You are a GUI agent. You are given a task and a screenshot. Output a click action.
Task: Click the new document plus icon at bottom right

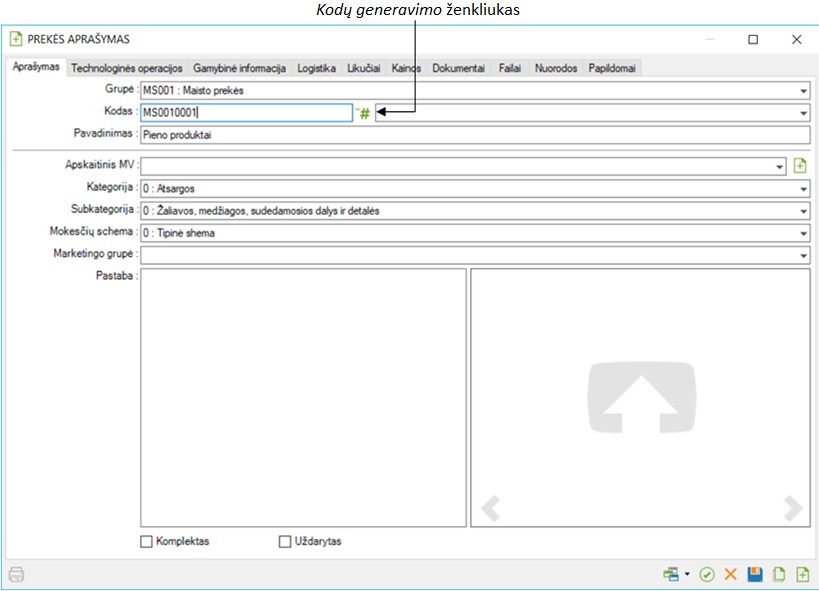801,574
